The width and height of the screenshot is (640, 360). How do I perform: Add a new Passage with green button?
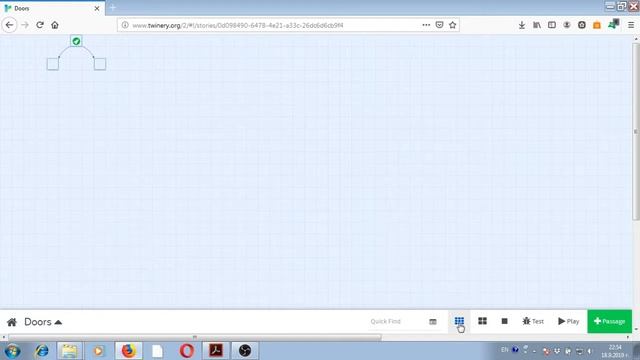tap(609, 322)
